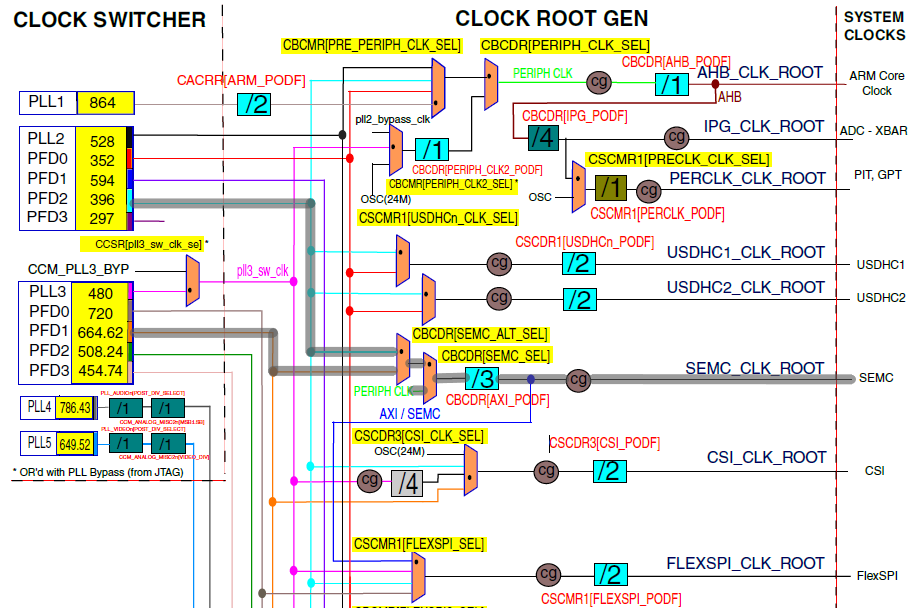Screen dimensions: 921x608
Task: Click the cg gate before the grey /4 divider
Action: 370,481
